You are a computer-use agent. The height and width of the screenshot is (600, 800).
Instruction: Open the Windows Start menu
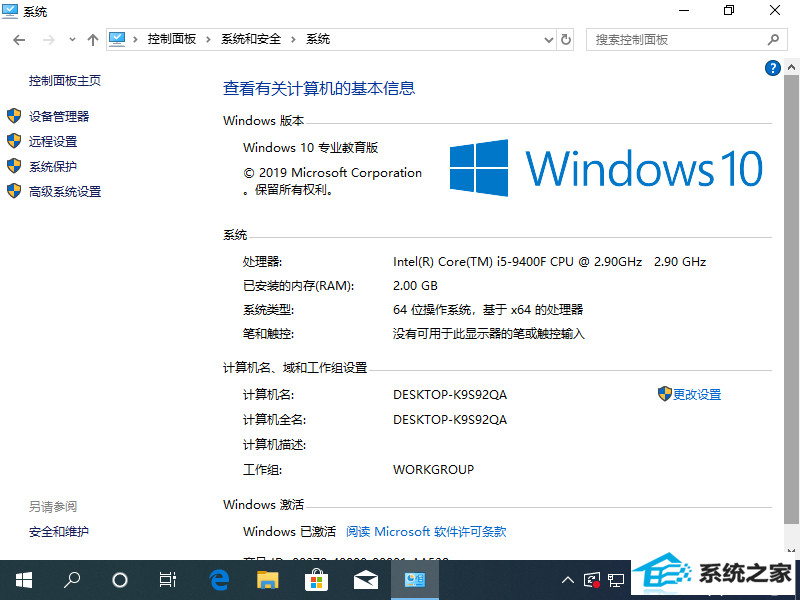pyautogui.click(x=23, y=580)
